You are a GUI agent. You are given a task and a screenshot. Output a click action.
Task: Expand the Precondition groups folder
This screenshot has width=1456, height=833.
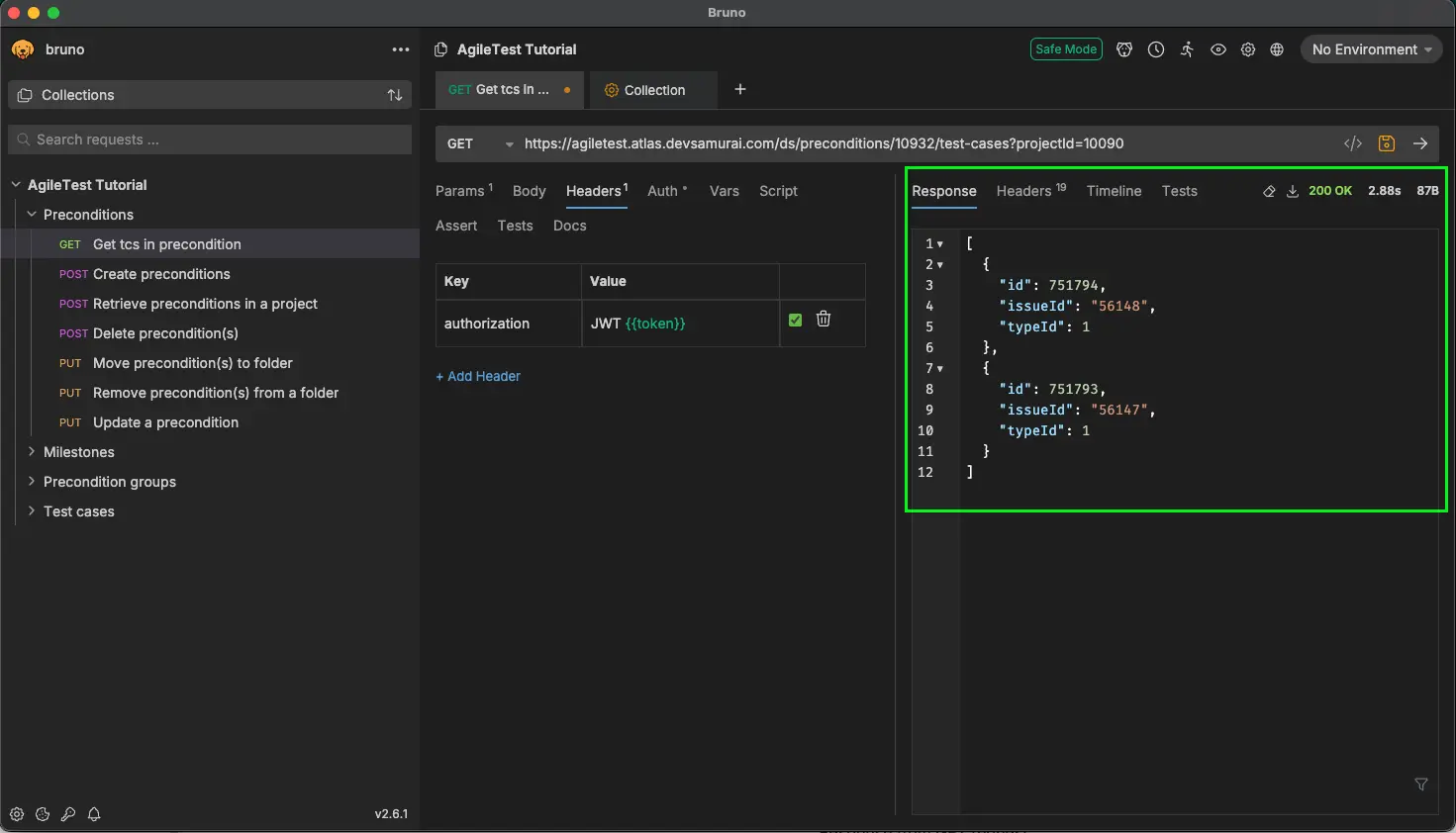coord(32,482)
